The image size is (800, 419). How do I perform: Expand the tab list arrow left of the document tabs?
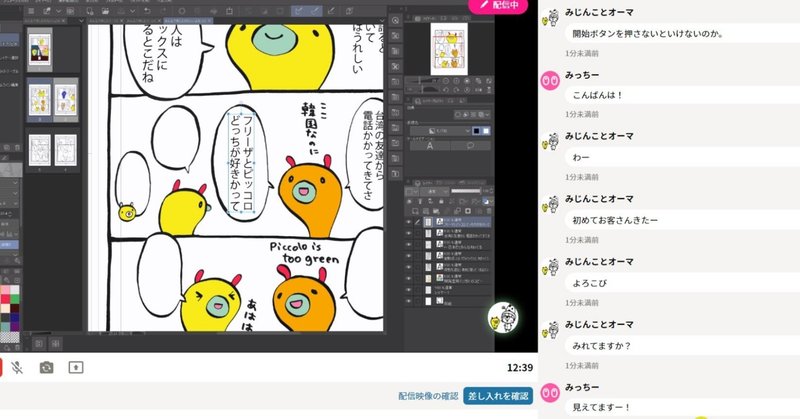pyautogui.click(x=81, y=21)
